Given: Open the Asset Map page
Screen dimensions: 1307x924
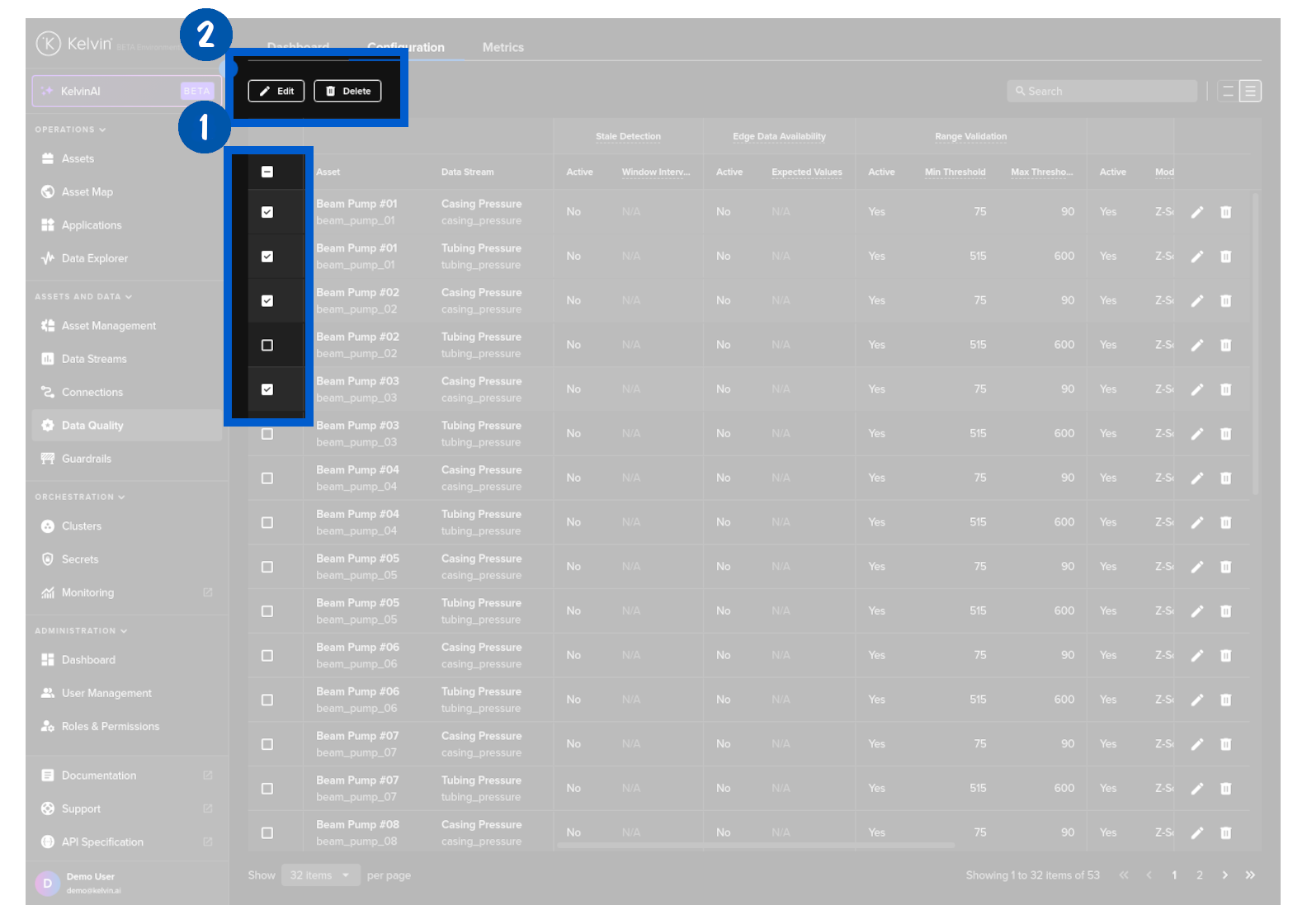Looking at the screenshot, I should pos(87,192).
